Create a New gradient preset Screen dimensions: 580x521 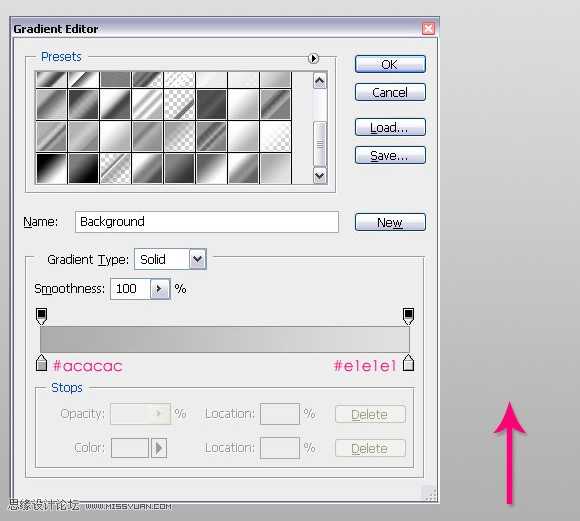pyautogui.click(x=390, y=222)
